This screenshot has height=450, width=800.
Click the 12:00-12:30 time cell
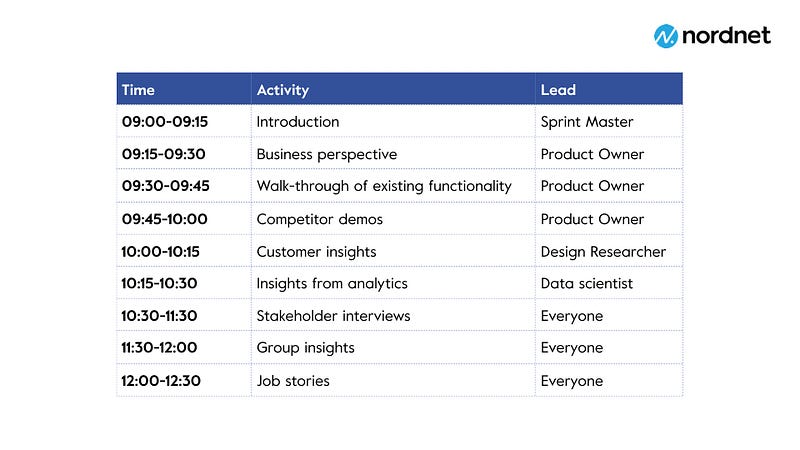(184, 380)
